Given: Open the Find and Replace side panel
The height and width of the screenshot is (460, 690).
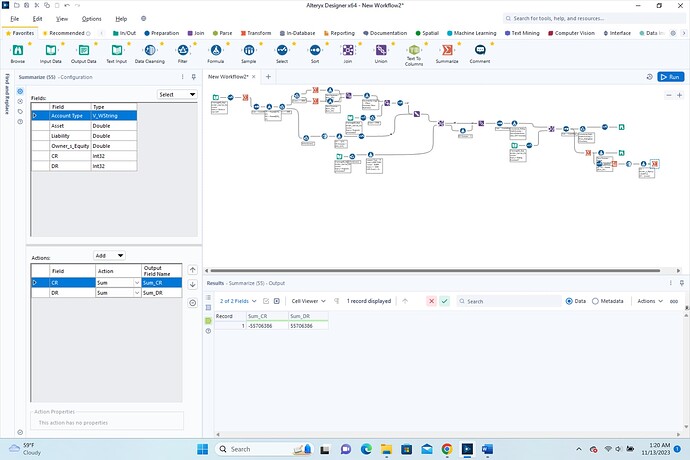Looking at the screenshot, I should (7, 94).
